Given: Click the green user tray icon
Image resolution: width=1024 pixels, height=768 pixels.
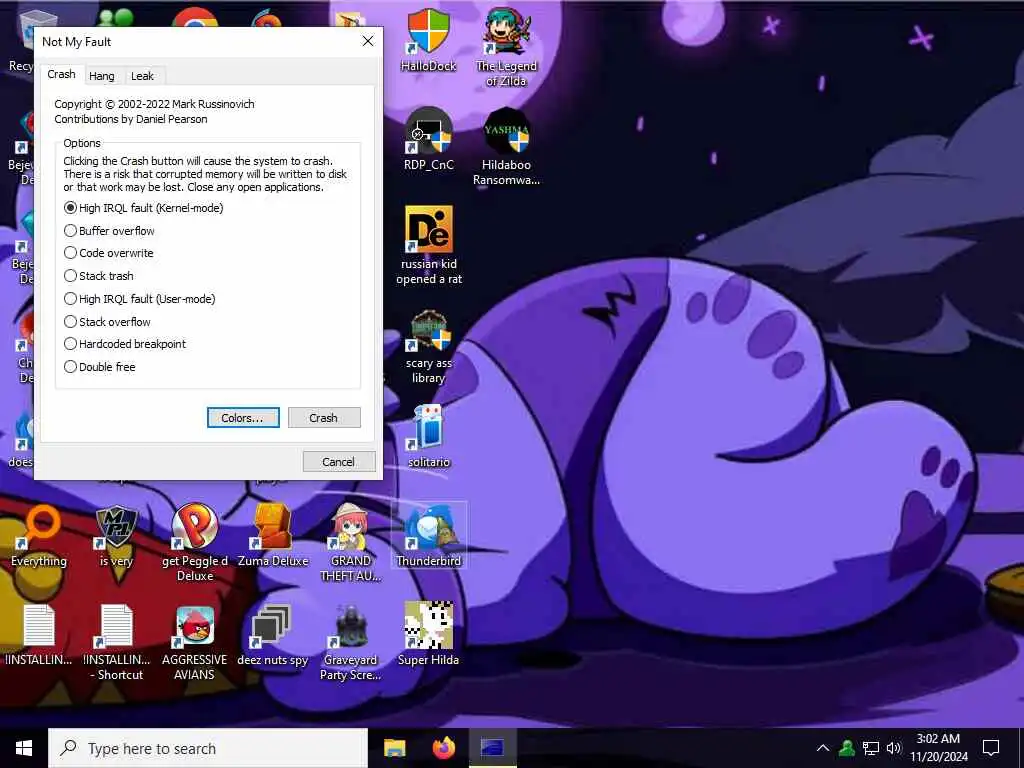Looking at the screenshot, I should point(847,748).
